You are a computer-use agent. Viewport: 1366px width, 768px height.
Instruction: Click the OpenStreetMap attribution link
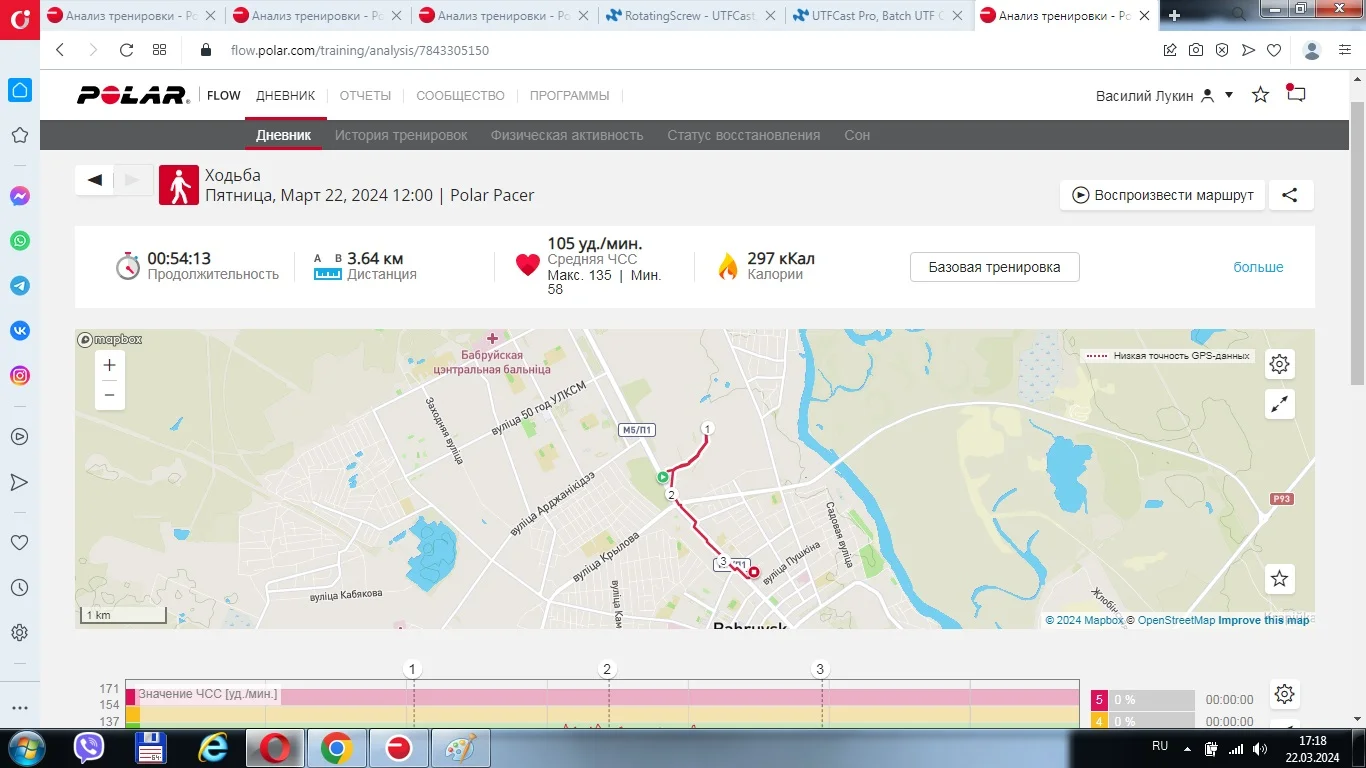click(x=1175, y=620)
